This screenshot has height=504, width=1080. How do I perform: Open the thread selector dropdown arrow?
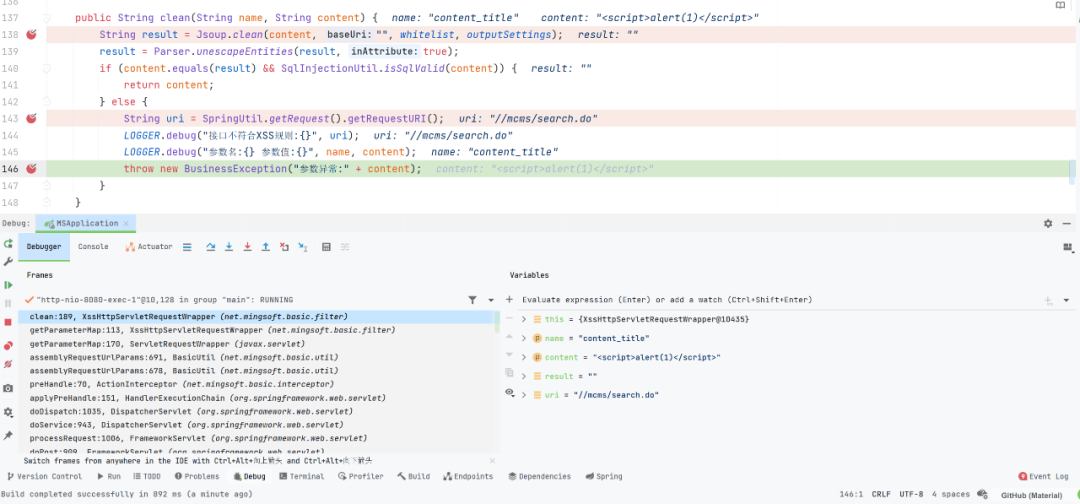click(x=491, y=300)
